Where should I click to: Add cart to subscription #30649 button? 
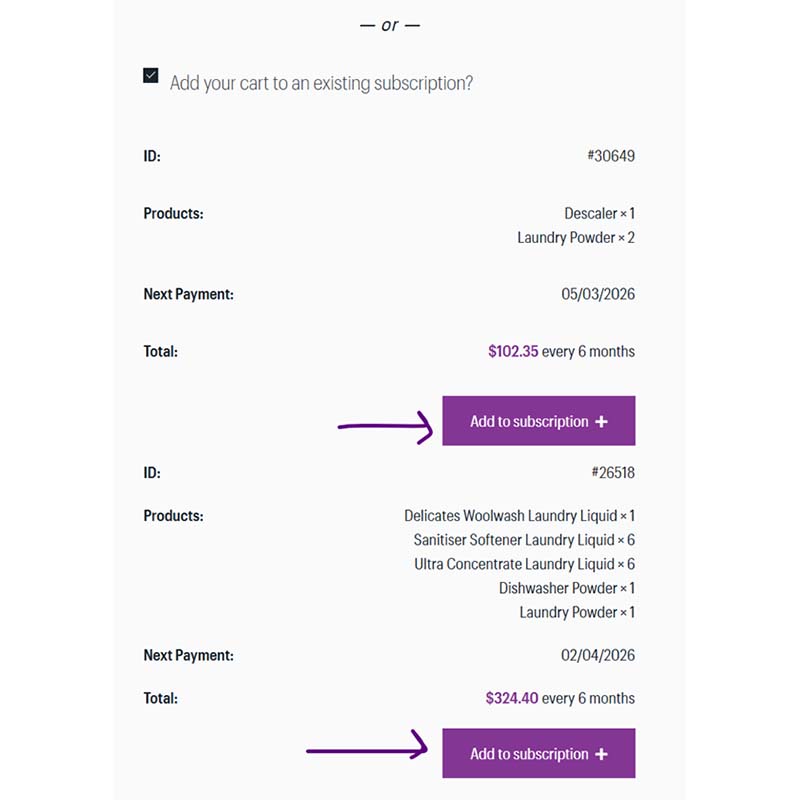529,422
